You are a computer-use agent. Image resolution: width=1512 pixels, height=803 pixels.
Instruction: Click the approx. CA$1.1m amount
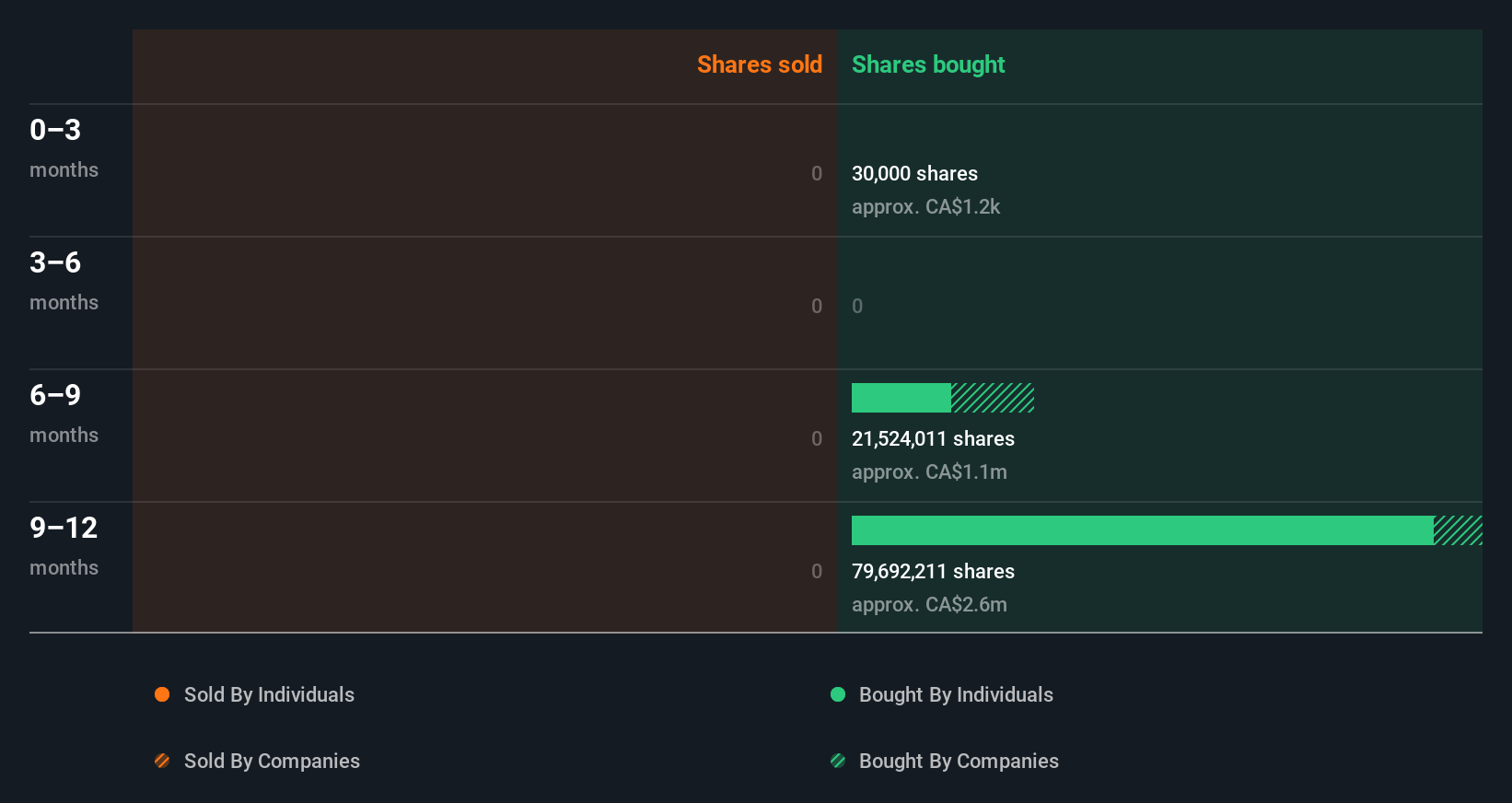pyautogui.click(x=929, y=471)
